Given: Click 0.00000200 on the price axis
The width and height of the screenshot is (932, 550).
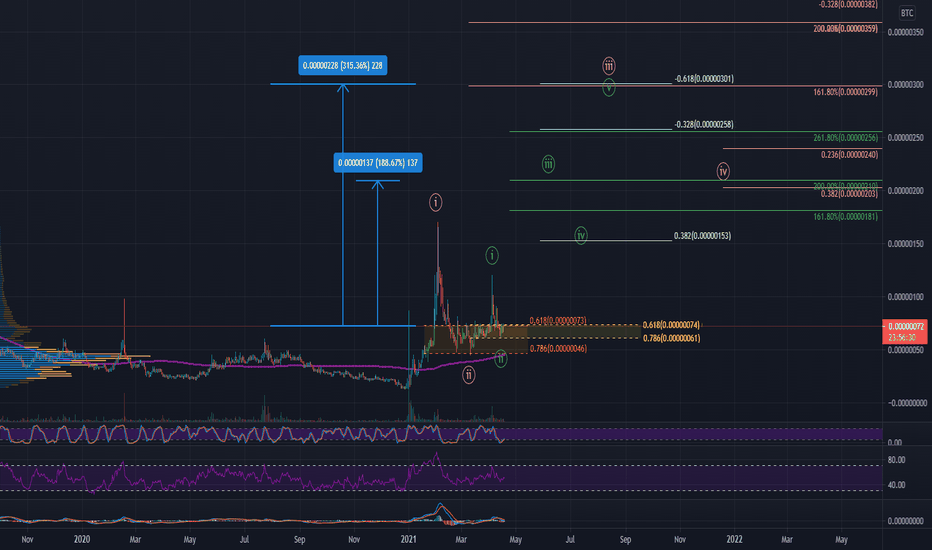Looking at the screenshot, I should (x=905, y=191).
